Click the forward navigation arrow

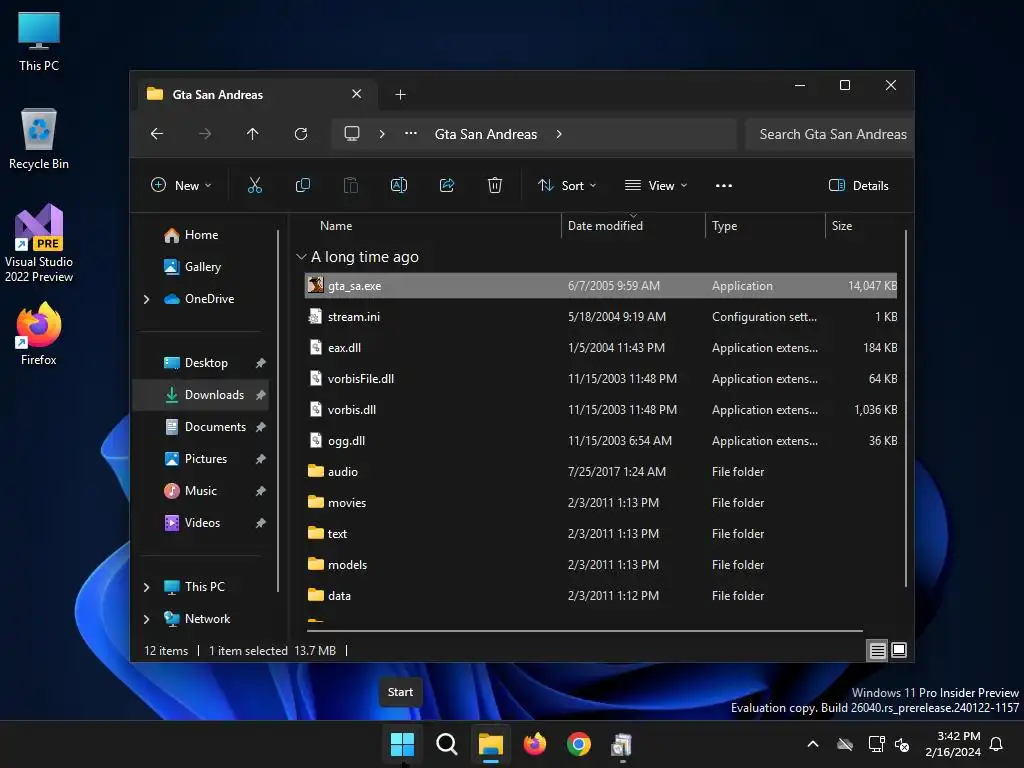click(x=205, y=134)
